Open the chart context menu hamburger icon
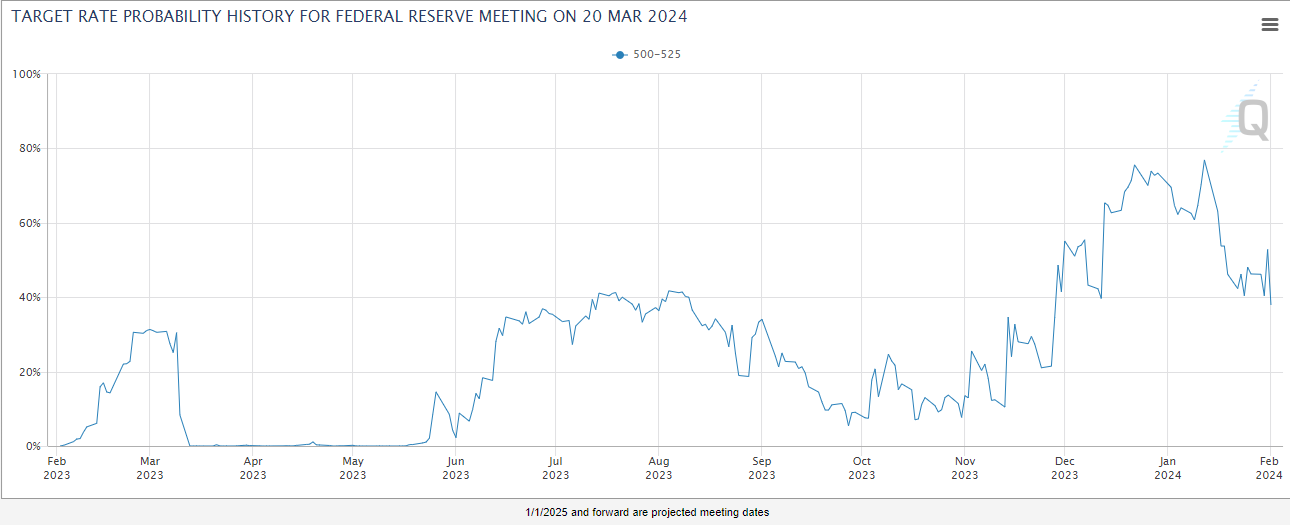 click(x=1269, y=25)
